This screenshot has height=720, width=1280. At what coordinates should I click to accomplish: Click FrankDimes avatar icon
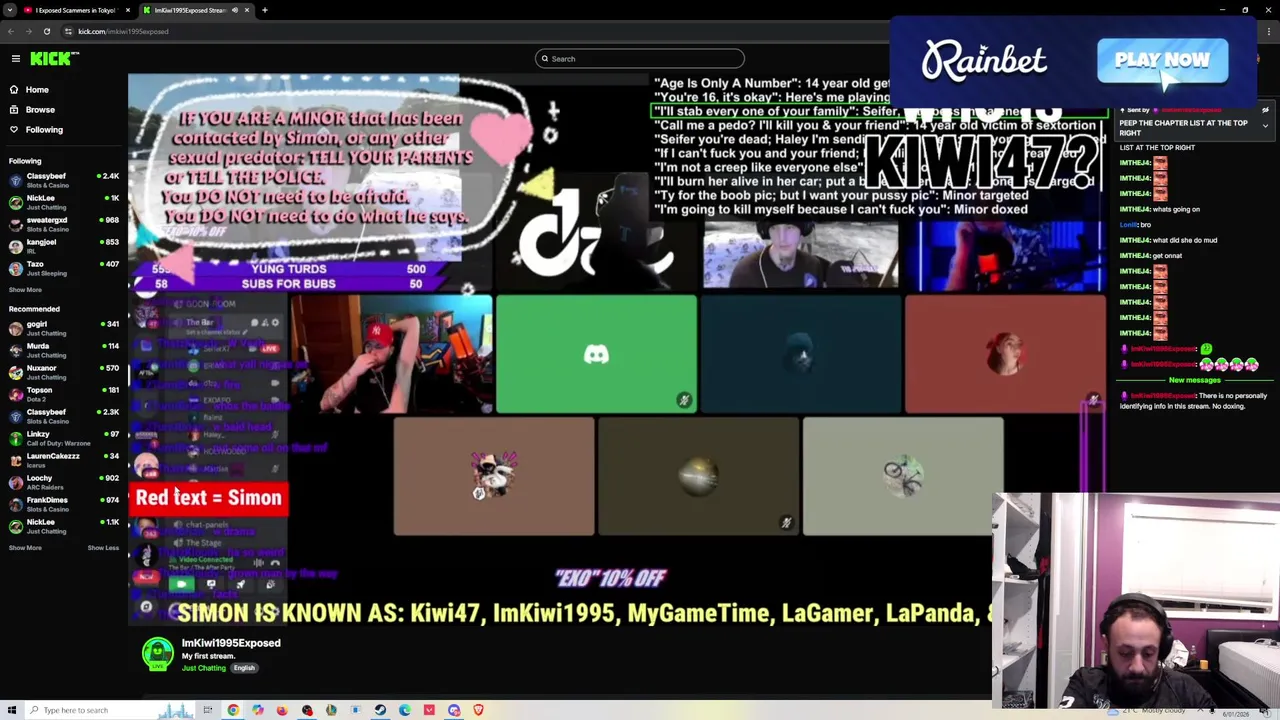pos(15,504)
